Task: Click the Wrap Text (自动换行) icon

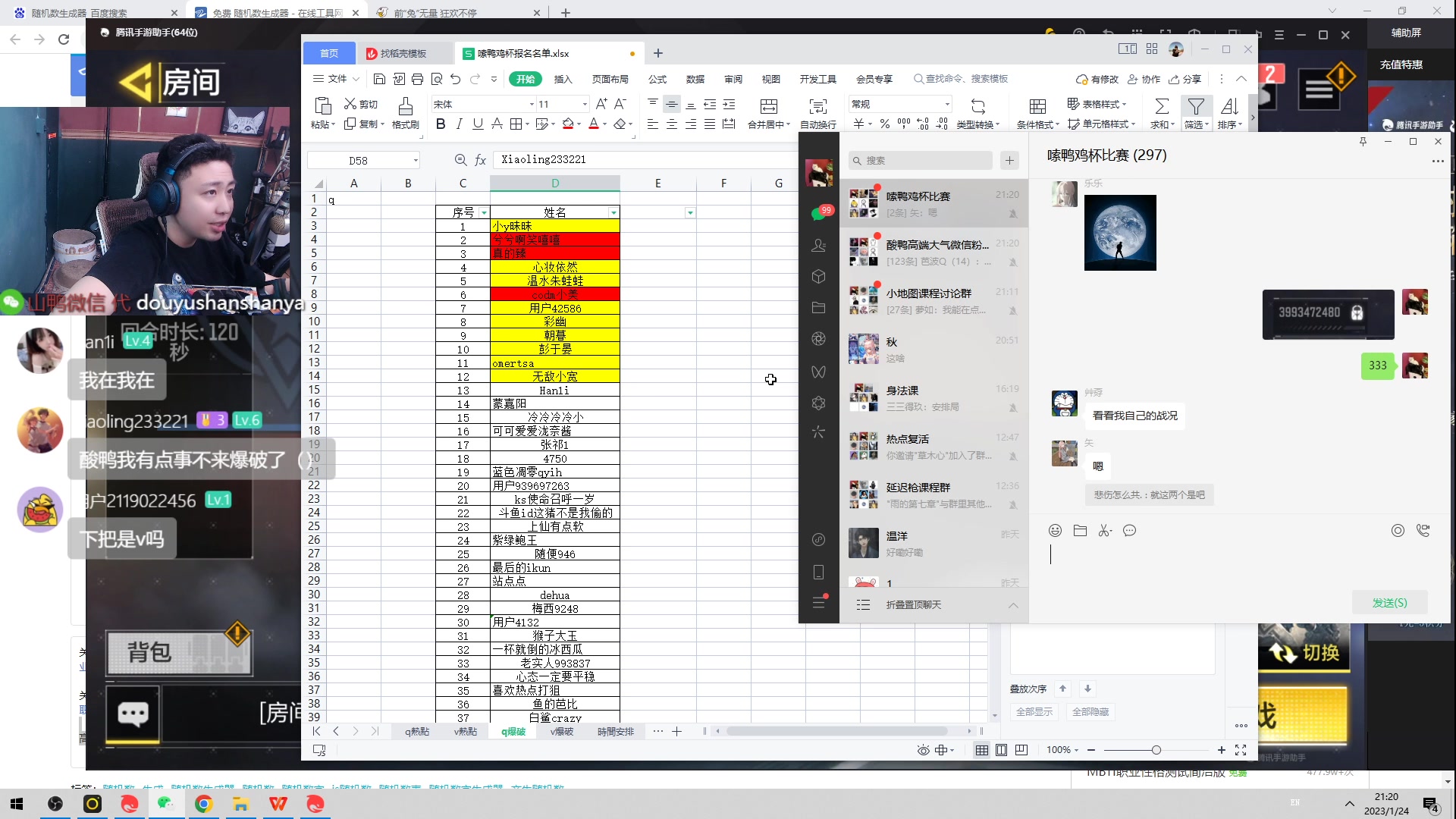Action: [x=817, y=106]
